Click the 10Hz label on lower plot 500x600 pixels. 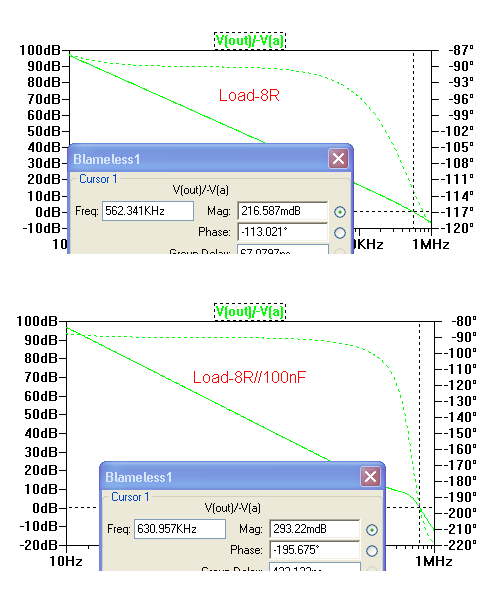66,561
